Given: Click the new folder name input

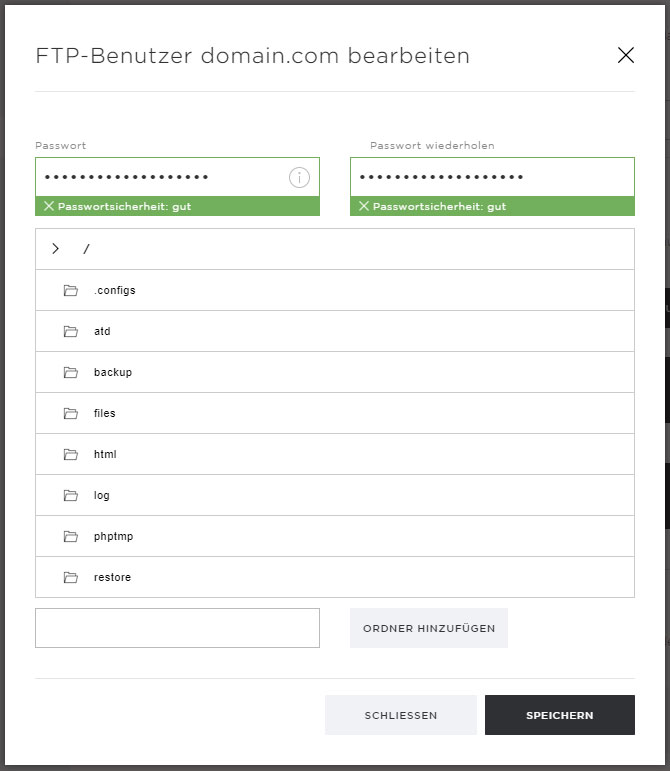Looking at the screenshot, I should tap(177, 628).
